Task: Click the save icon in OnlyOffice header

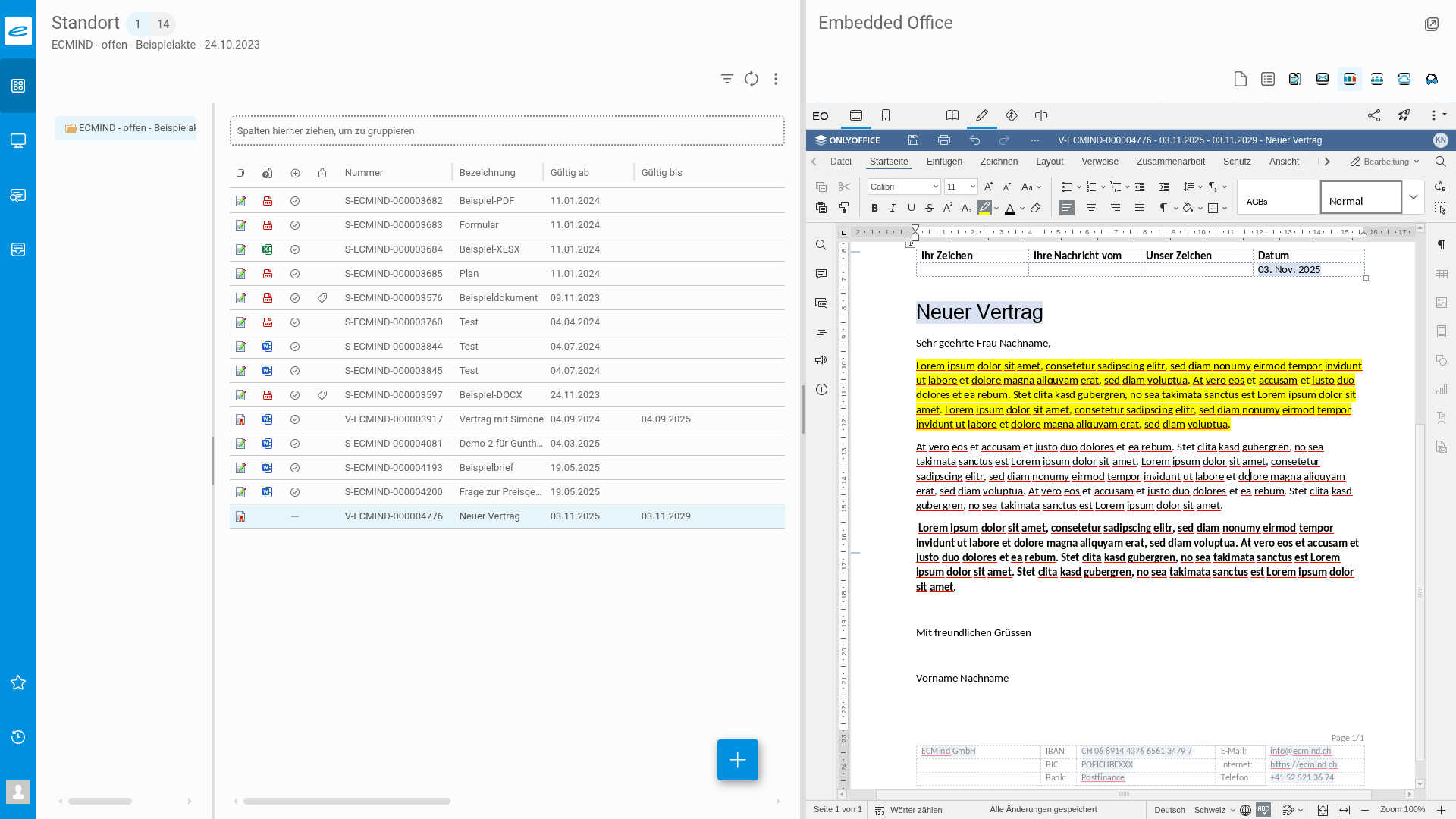Action: (x=913, y=140)
